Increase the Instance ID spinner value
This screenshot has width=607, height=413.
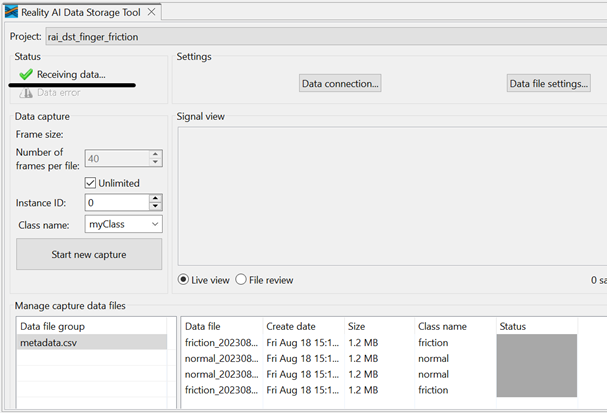155,198
